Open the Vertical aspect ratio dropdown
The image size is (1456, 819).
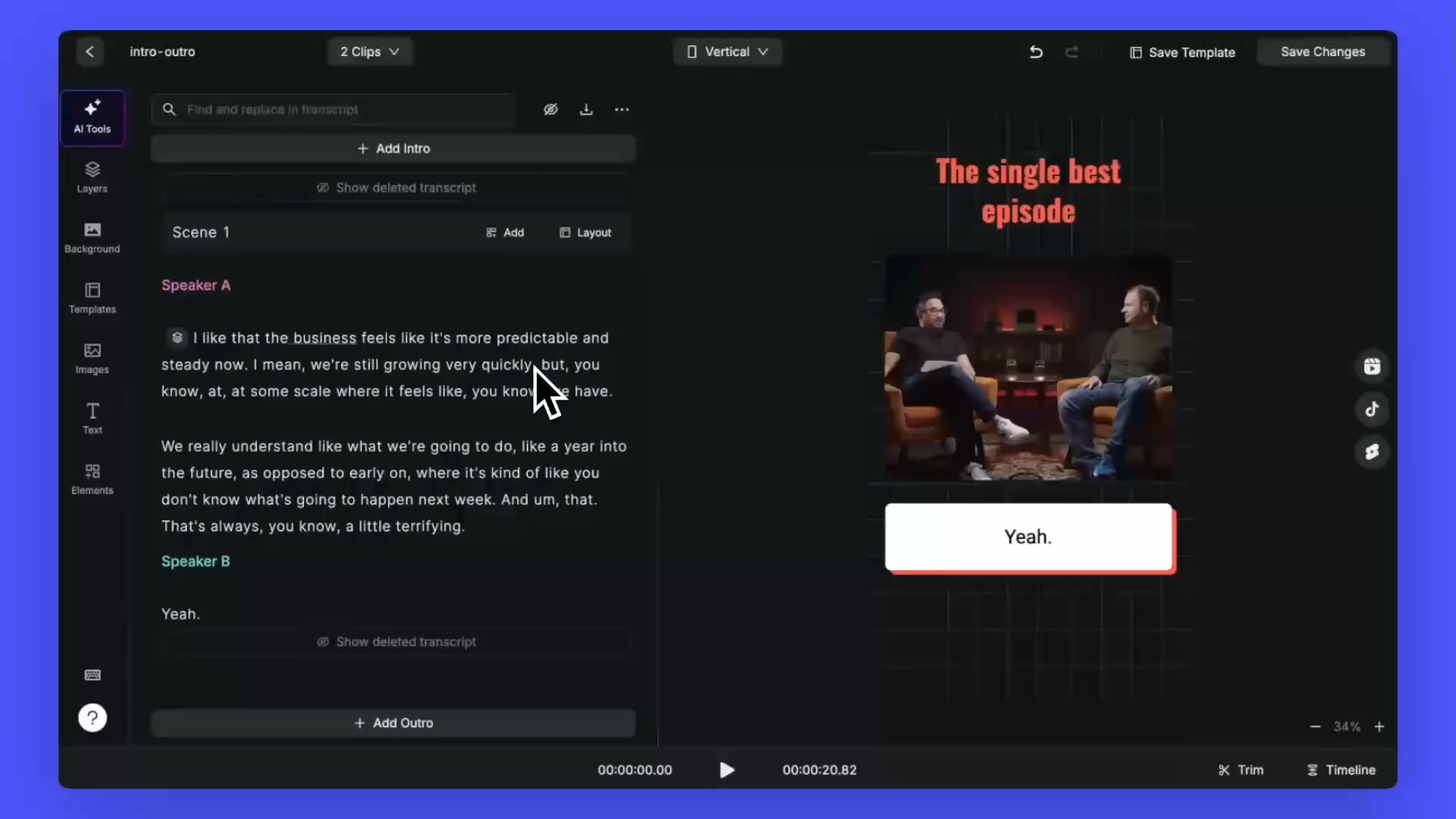(x=726, y=52)
